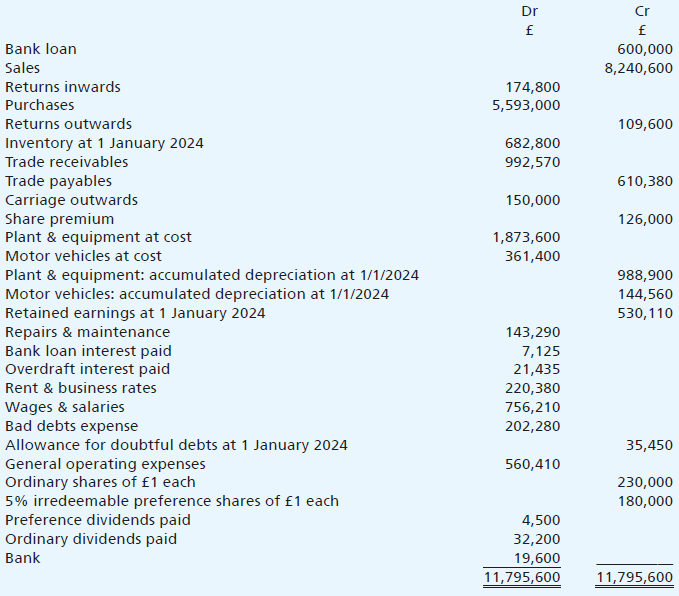Select the Trade receivables amount 992,570

point(533,162)
